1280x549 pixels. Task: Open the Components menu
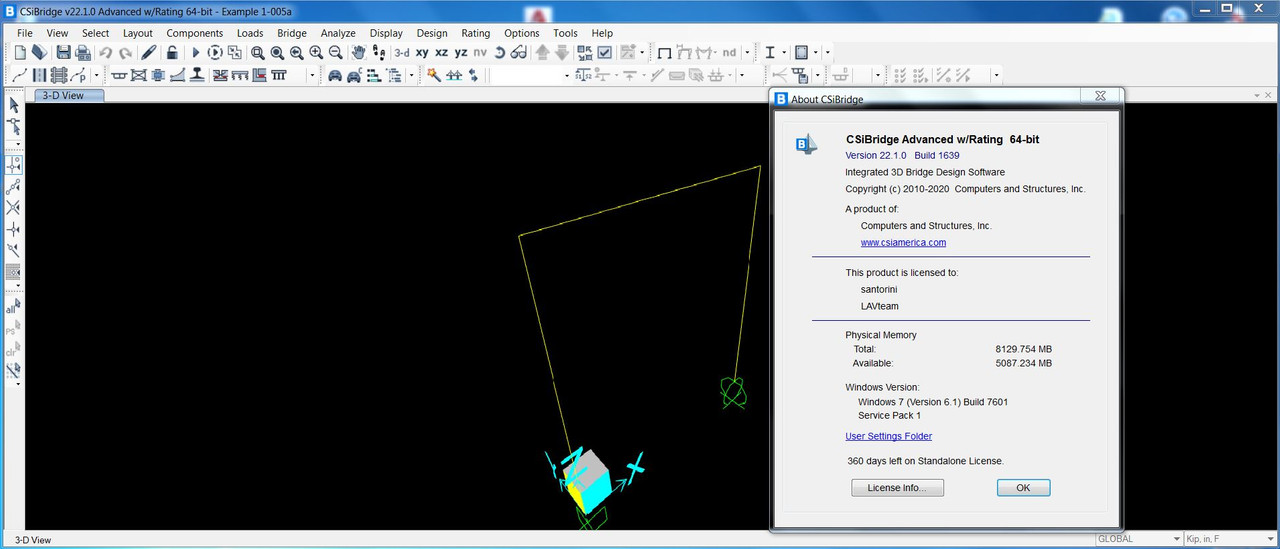point(195,33)
